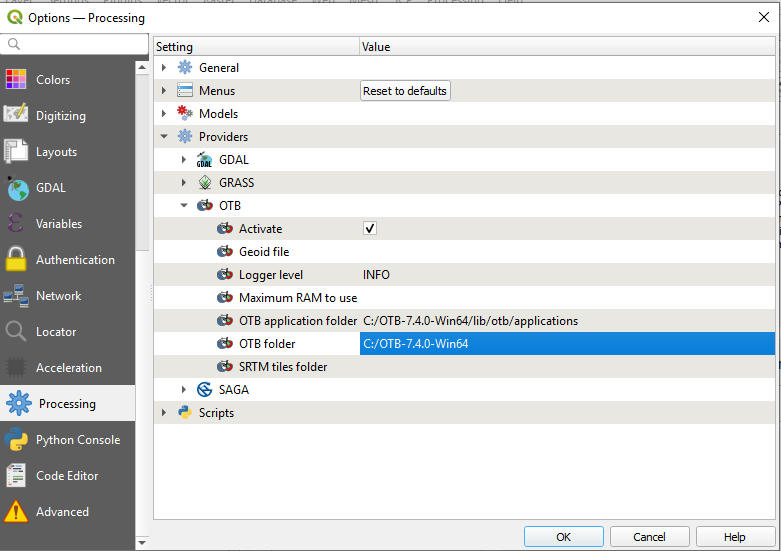Click the options search field
The image size is (781, 551).
pyautogui.click(x=74, y=44)
